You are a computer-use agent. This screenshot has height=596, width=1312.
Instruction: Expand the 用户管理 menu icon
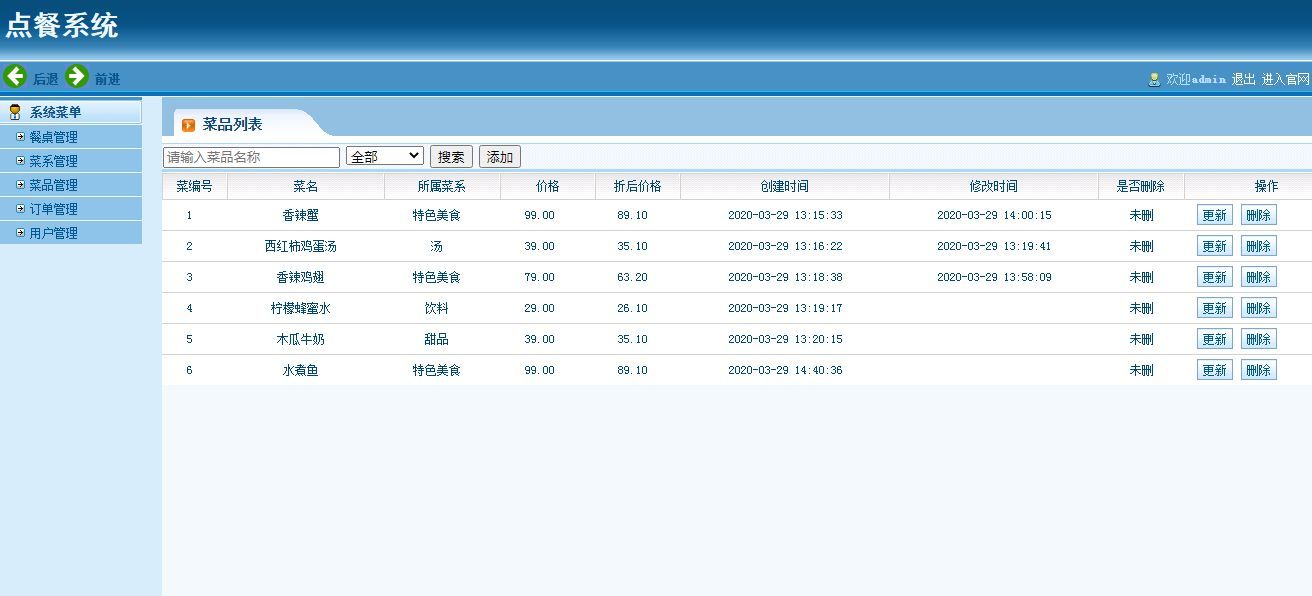[20, 232]
